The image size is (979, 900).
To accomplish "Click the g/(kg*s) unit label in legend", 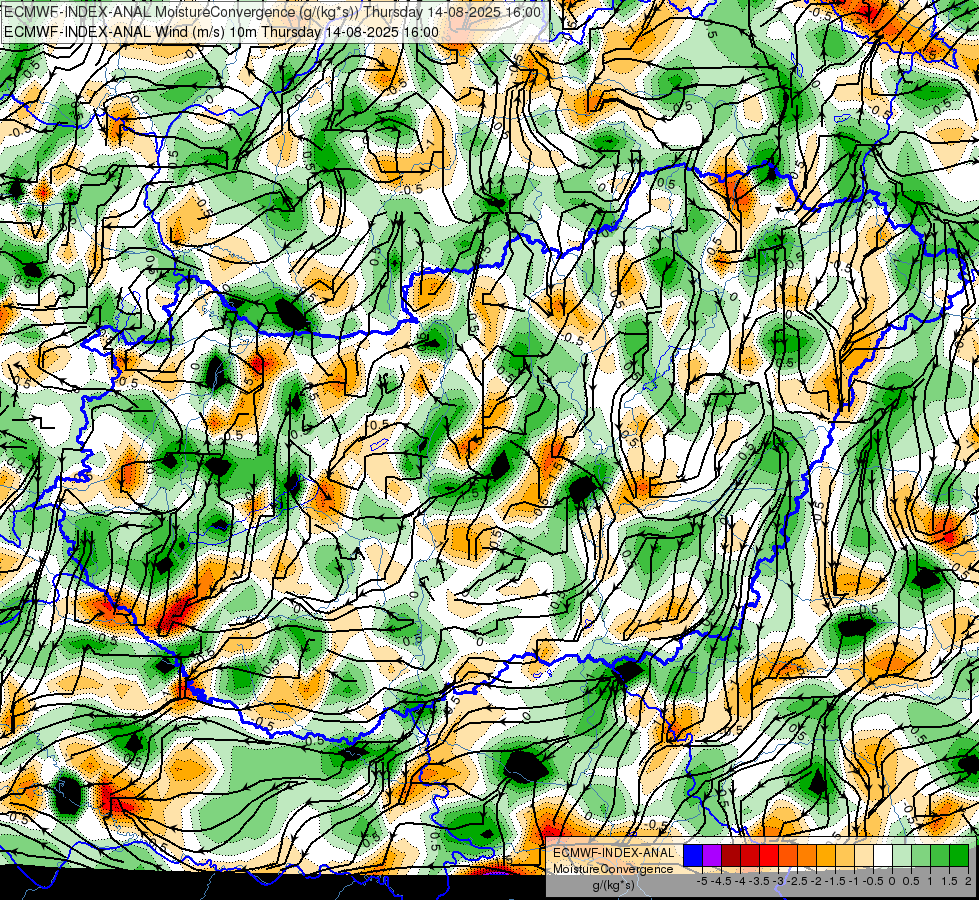I will (613, 886).
